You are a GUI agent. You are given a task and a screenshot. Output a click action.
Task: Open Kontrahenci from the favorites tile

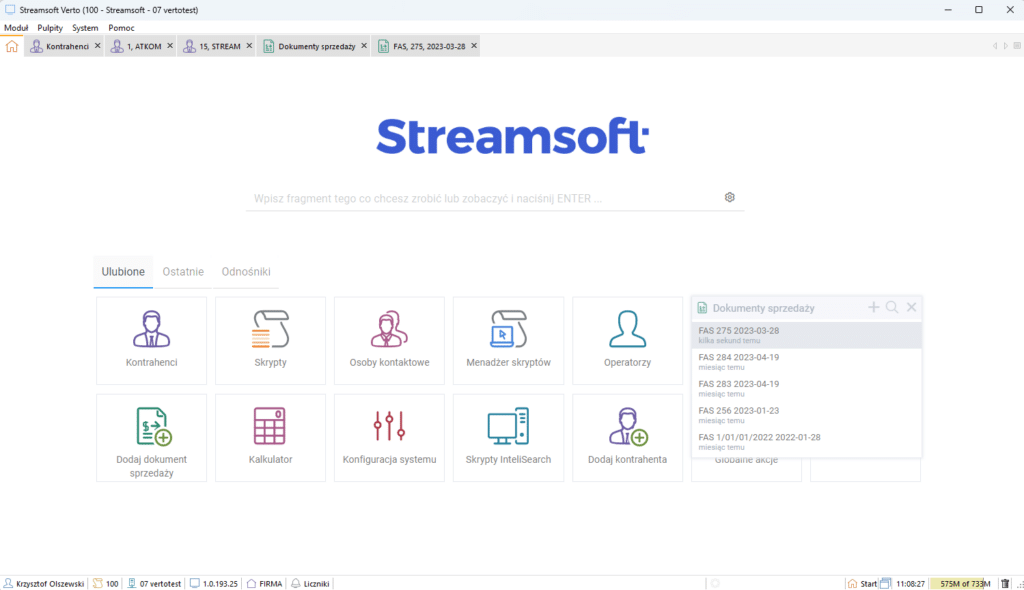point(151,340)
